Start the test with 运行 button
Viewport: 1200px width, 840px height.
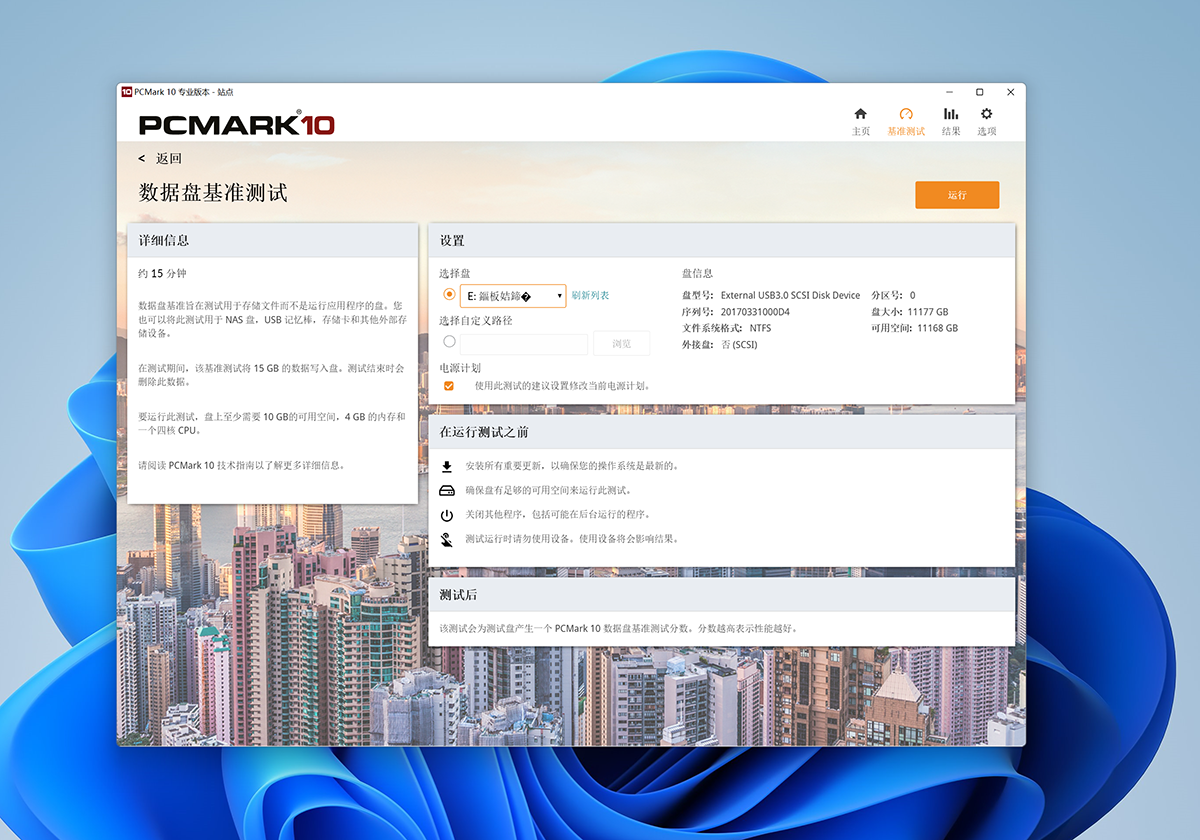click(x=957, y=195)
